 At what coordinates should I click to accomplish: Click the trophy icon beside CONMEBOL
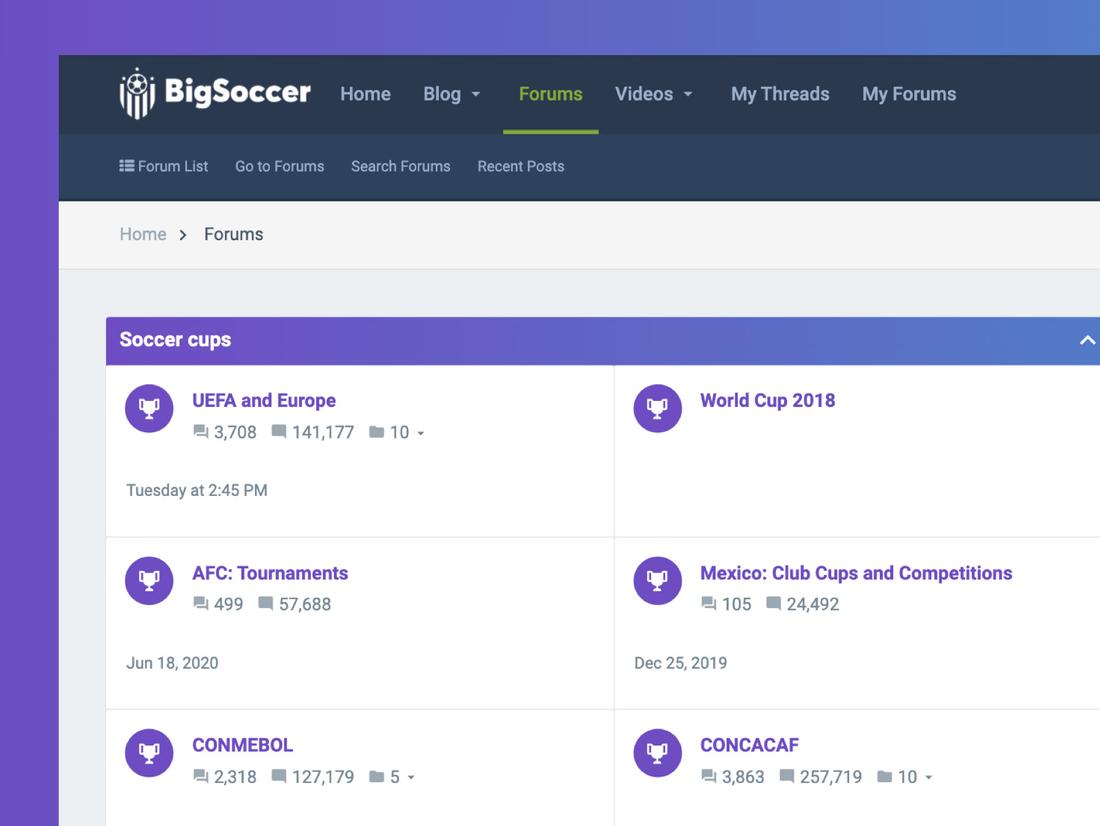pos(148,752)
